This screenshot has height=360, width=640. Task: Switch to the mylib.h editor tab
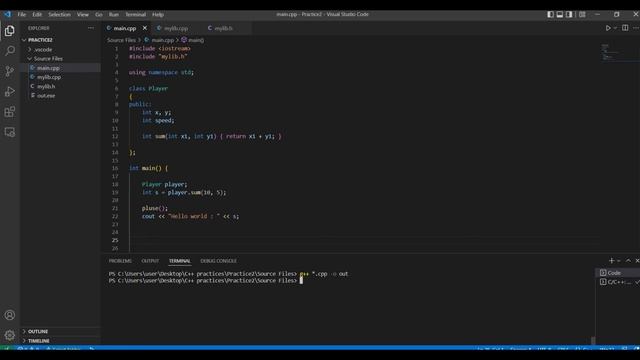click(x=223, y=28)
